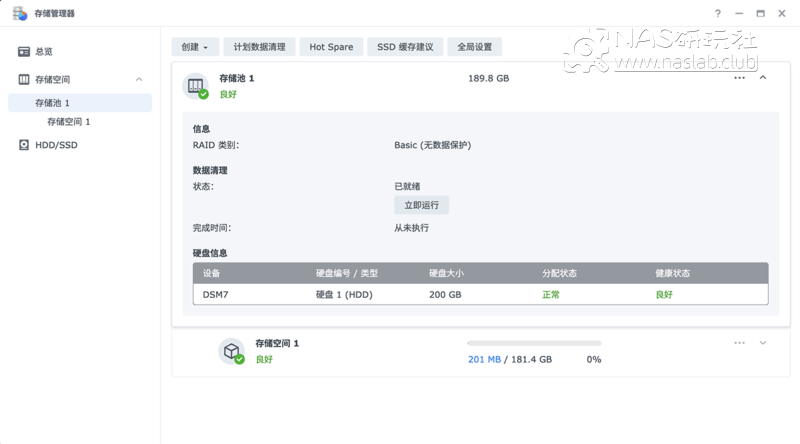Viewport: 800px width, 444px height.
Task: Open the Hot Spare settings
Action: (x=331, y=47)
